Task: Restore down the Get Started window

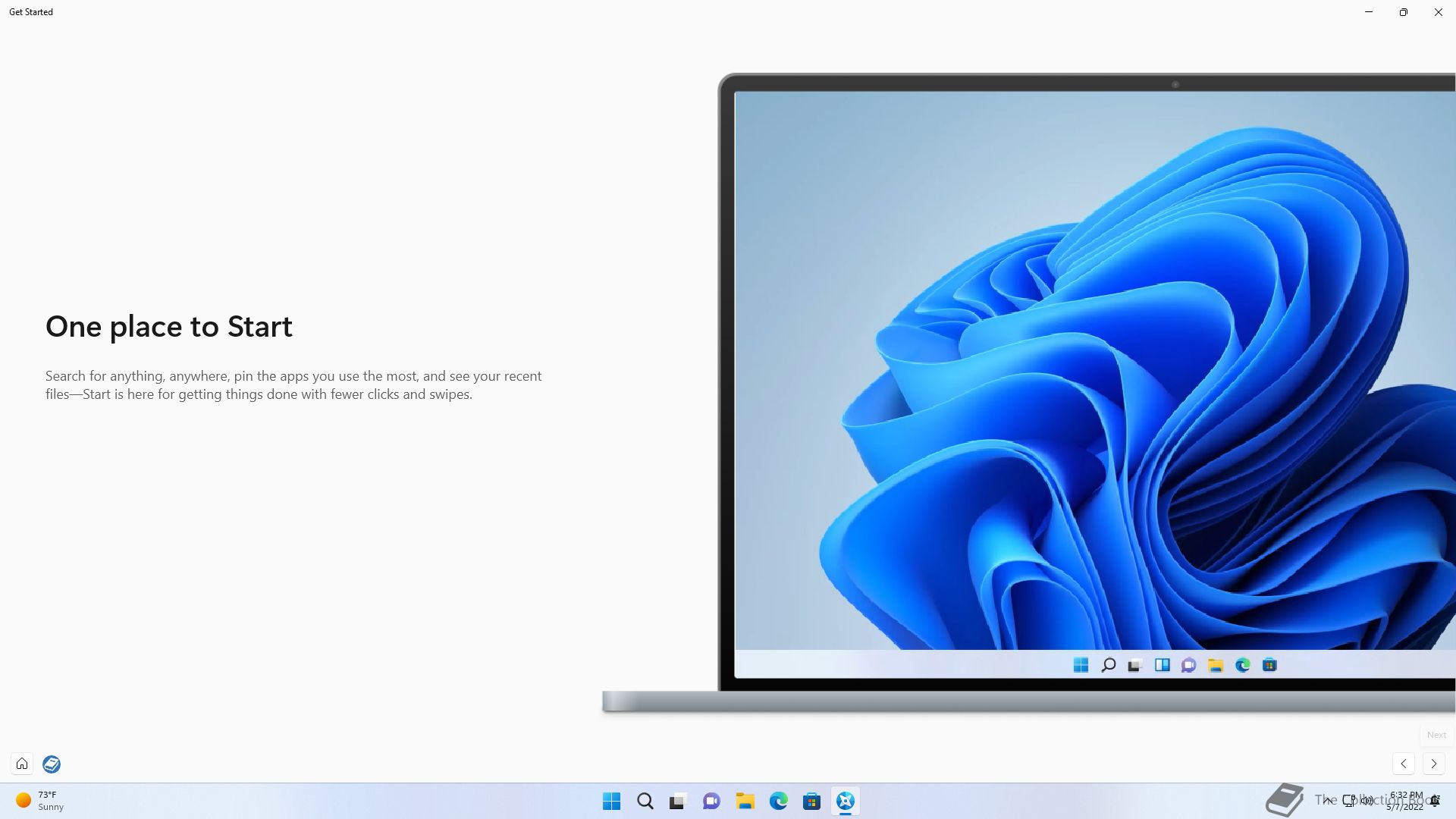Action: 1404,12
